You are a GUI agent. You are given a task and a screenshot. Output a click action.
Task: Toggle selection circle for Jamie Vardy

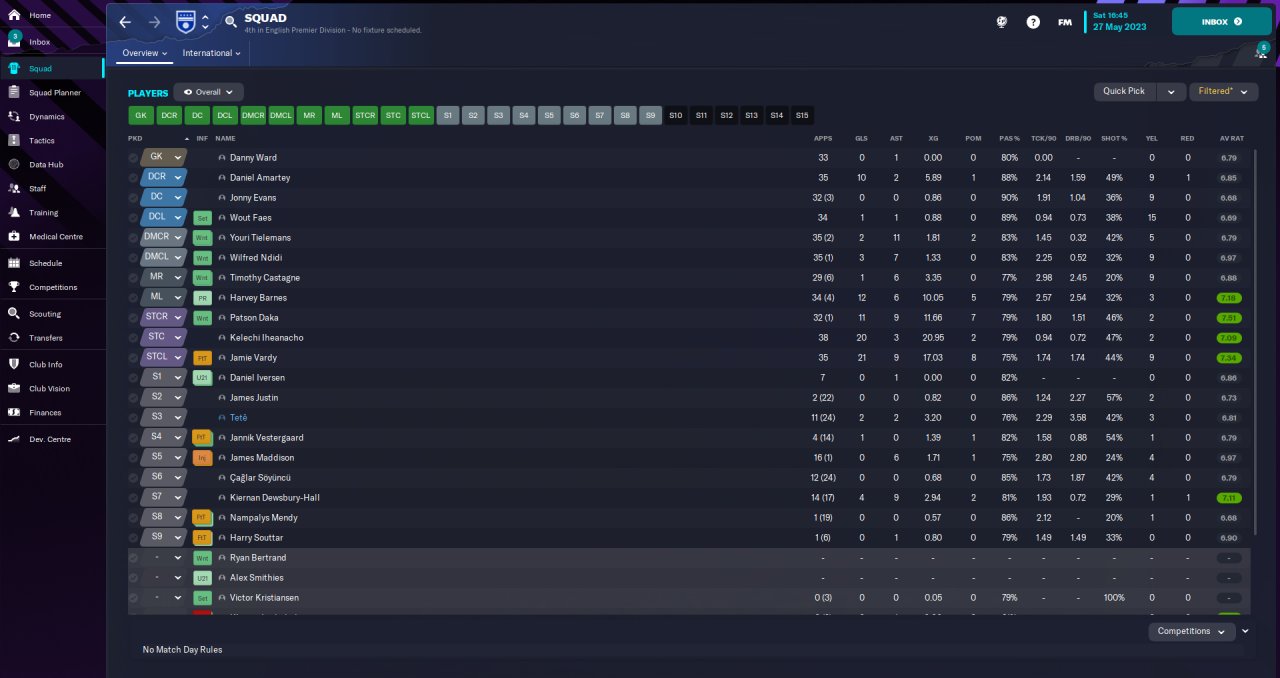pyautogui.click(x=133, y=358)
